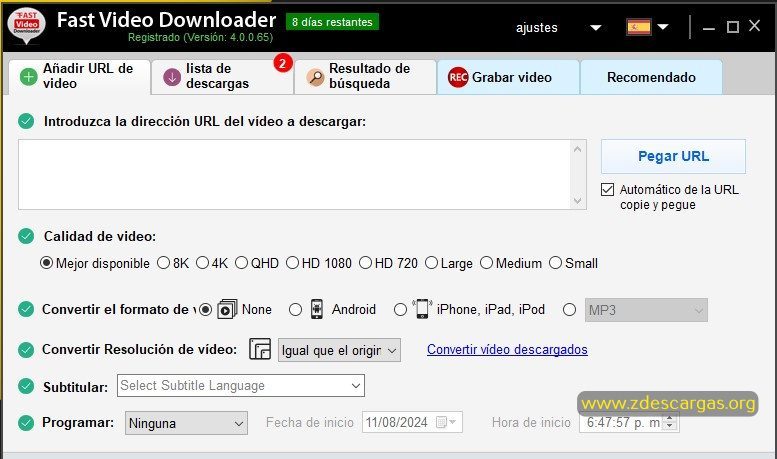Click the 8 días restantes badge

333,22
